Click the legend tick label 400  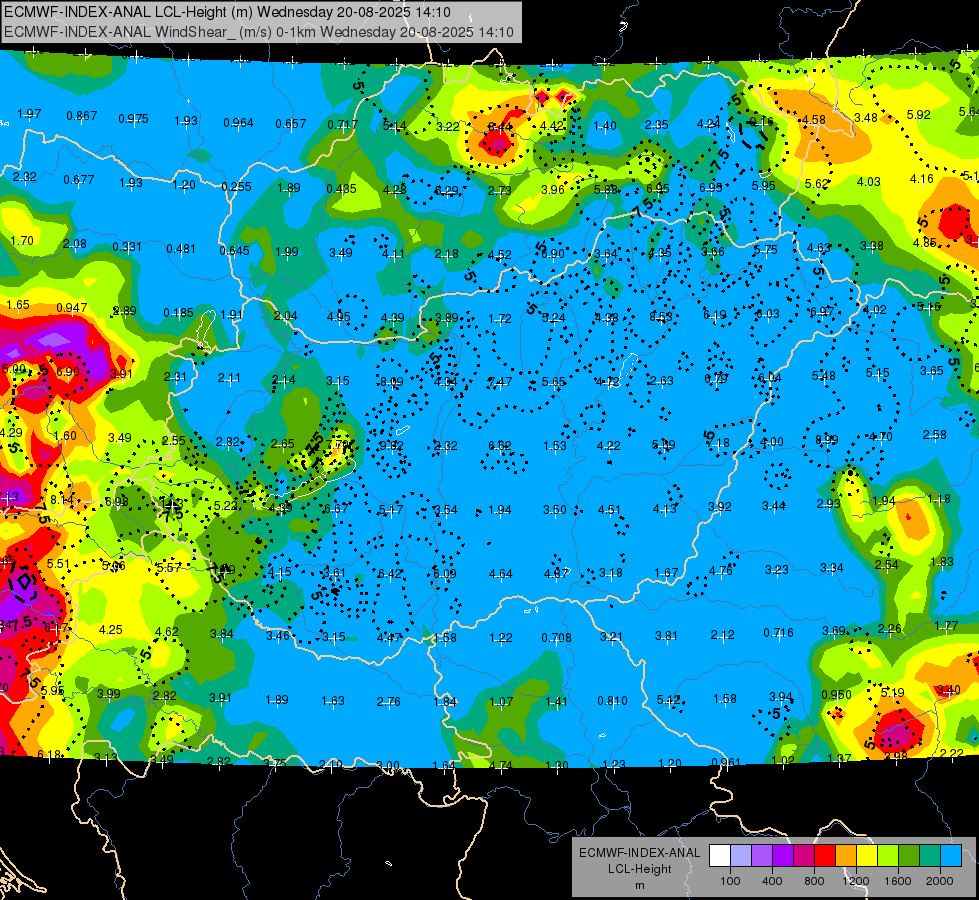[x=772, y=881]
